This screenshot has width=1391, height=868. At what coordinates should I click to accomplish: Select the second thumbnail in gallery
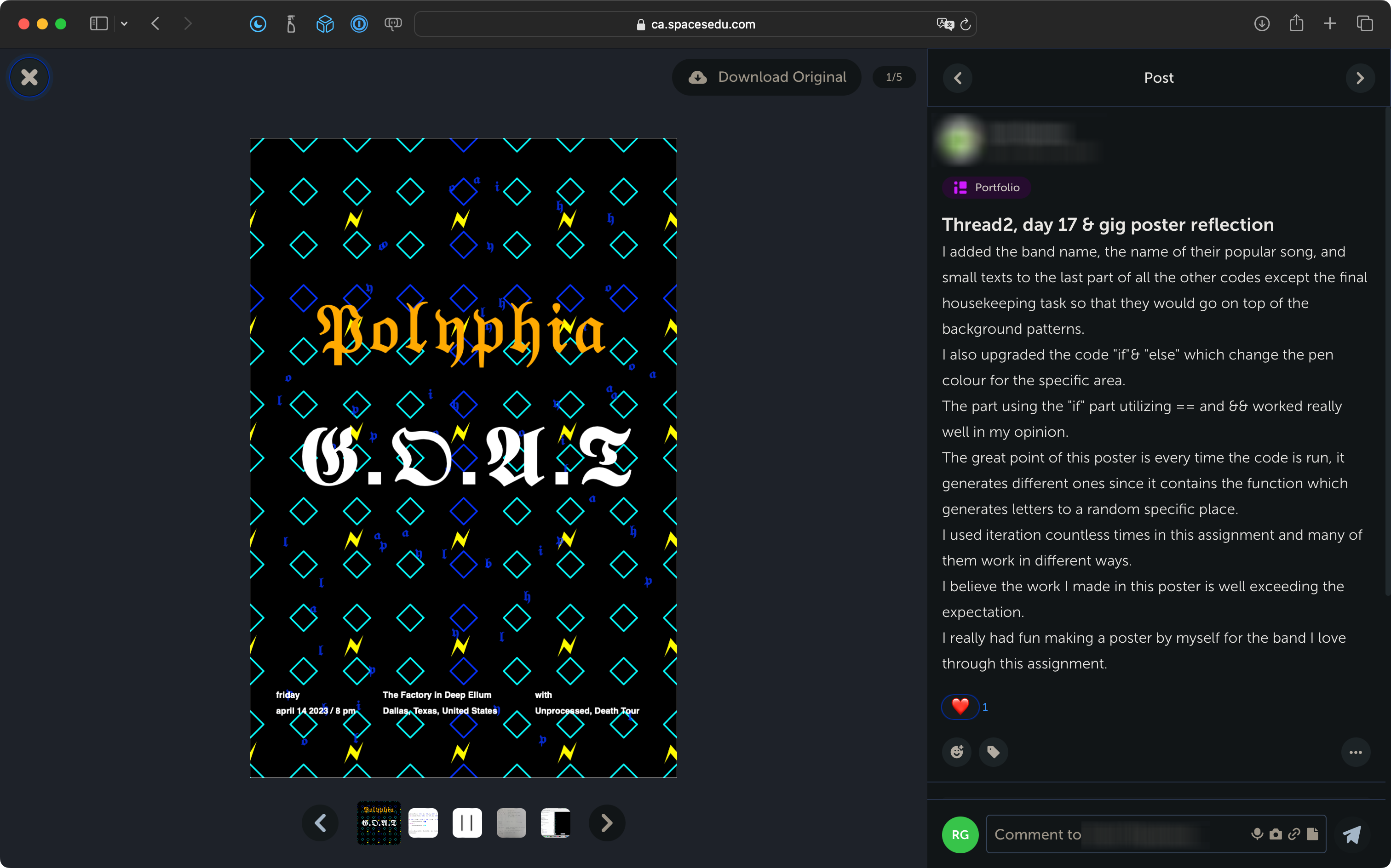pyautogui.click(x=423, y=822)
